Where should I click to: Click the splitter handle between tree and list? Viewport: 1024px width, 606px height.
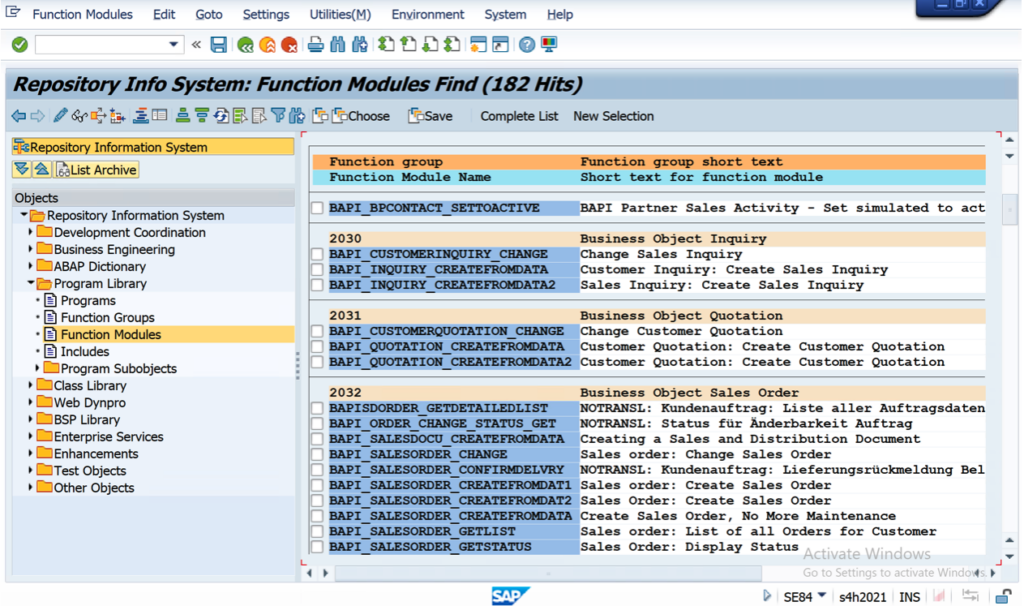298,366
